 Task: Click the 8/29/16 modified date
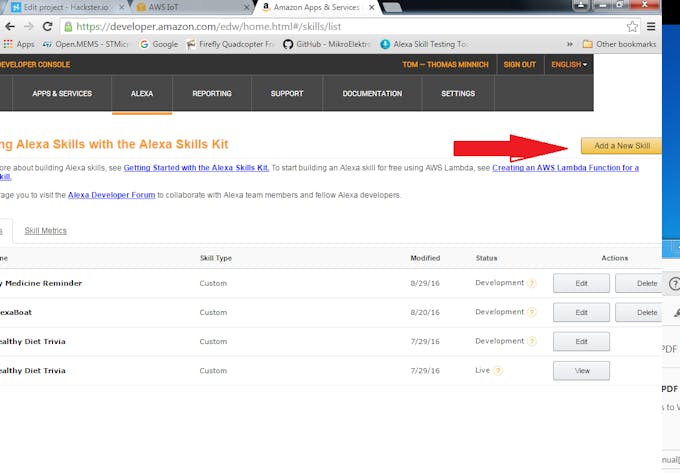pos(425,283)
